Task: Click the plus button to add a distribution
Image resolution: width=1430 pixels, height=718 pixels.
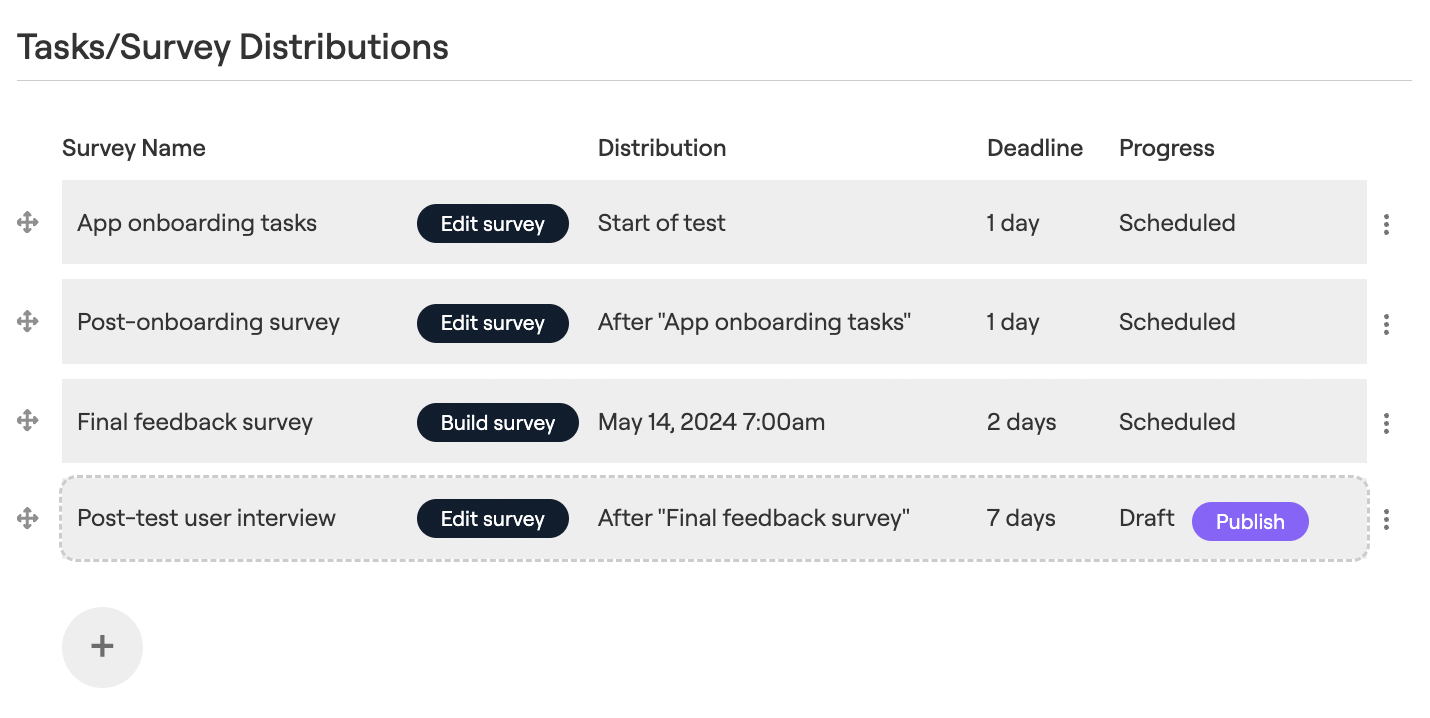Action: click(102, 647)
